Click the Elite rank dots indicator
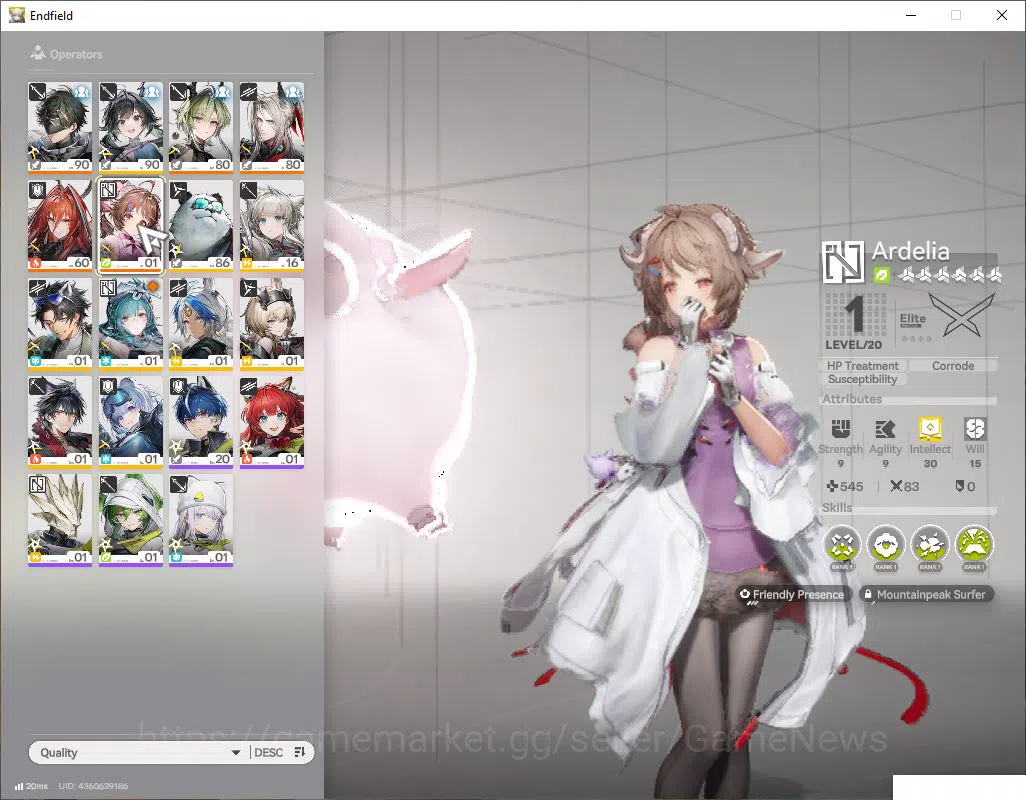1026x800 pixels. pos(915,339)
